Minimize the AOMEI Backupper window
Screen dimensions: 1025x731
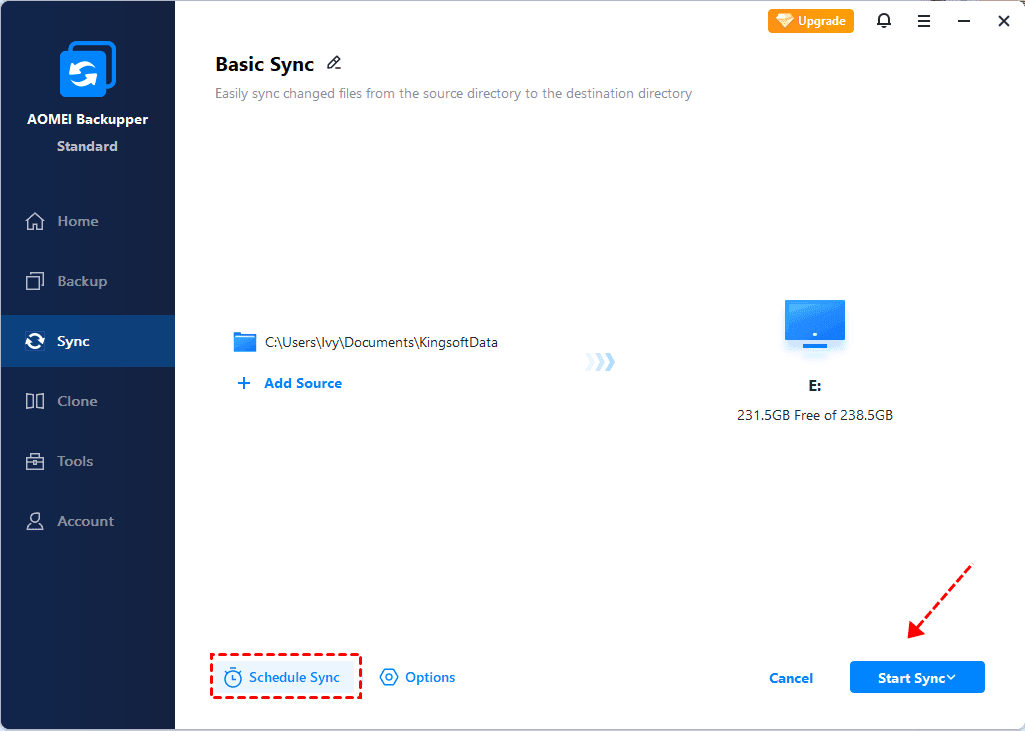964,22
